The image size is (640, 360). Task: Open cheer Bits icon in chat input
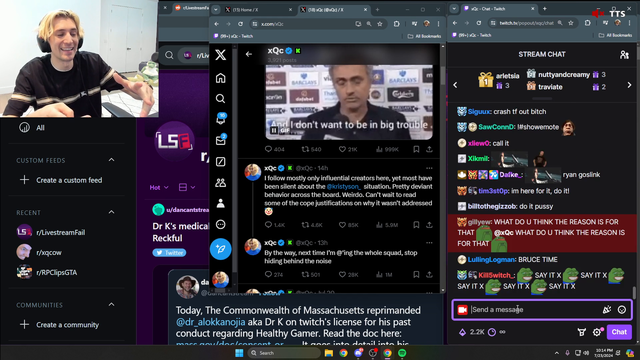[x=607, y=310]
